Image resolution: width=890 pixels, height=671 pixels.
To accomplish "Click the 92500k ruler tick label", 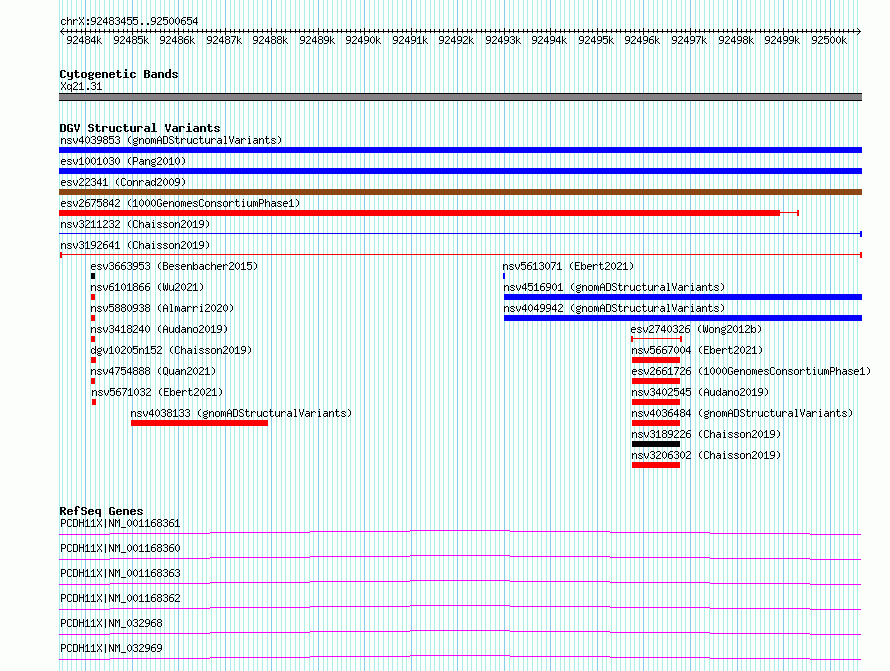I will point(829,41).
